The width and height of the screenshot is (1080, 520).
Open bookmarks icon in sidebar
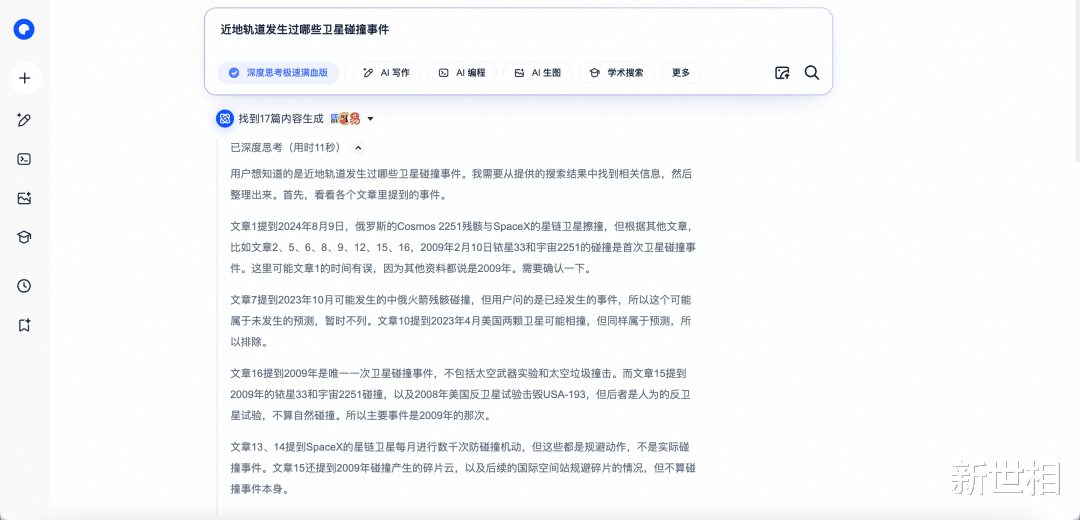[24, 325]
